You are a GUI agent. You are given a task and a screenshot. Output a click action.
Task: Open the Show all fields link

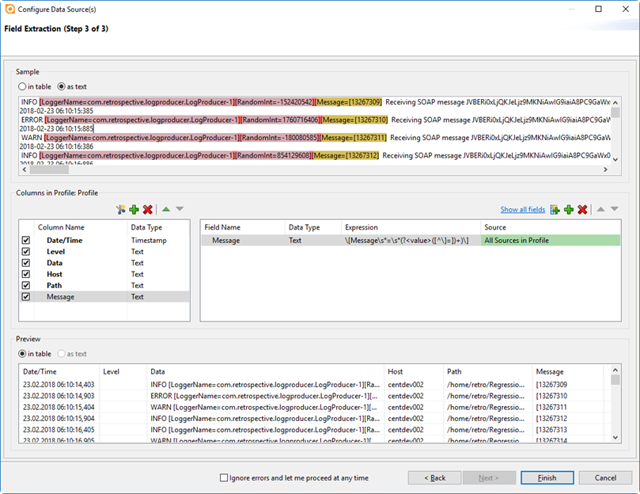522,209
